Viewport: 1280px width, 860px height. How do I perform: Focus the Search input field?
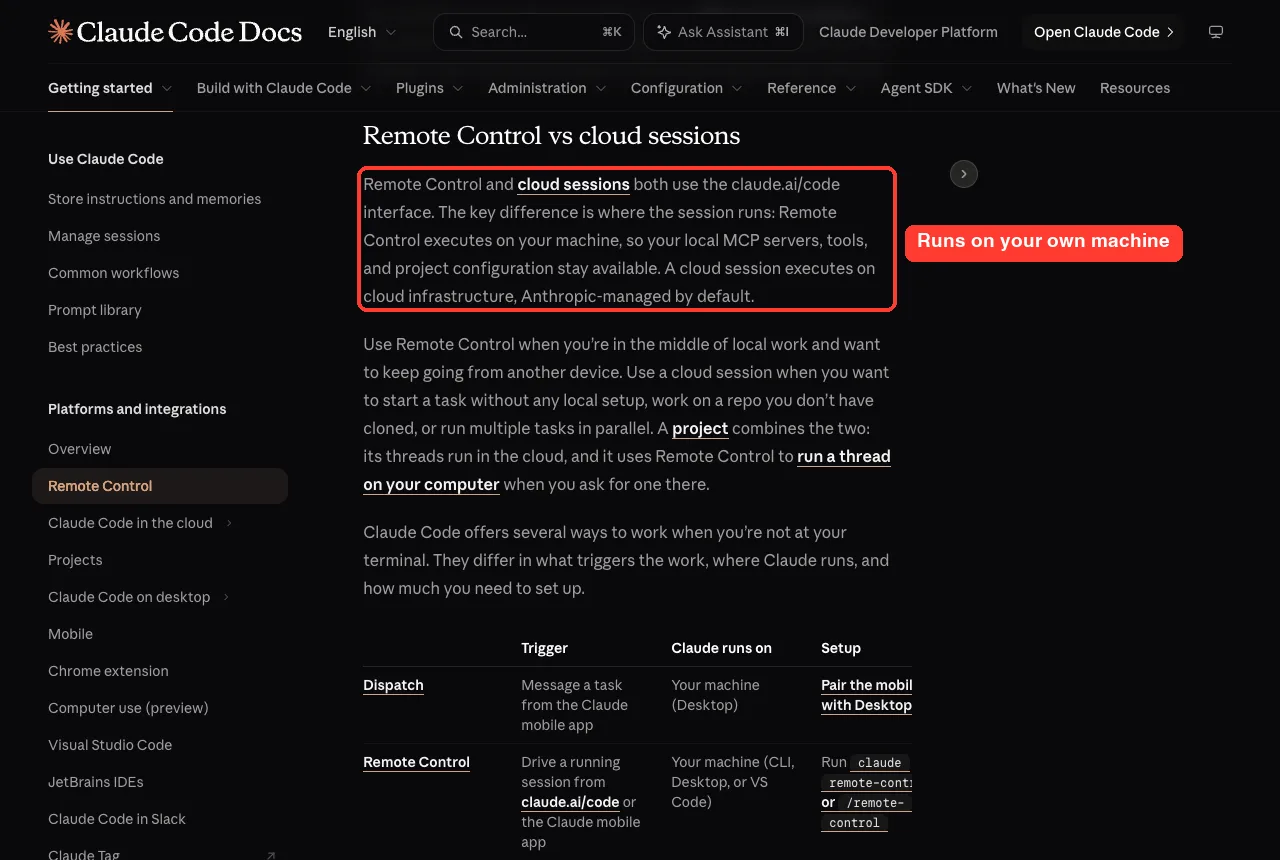(533, 32)
